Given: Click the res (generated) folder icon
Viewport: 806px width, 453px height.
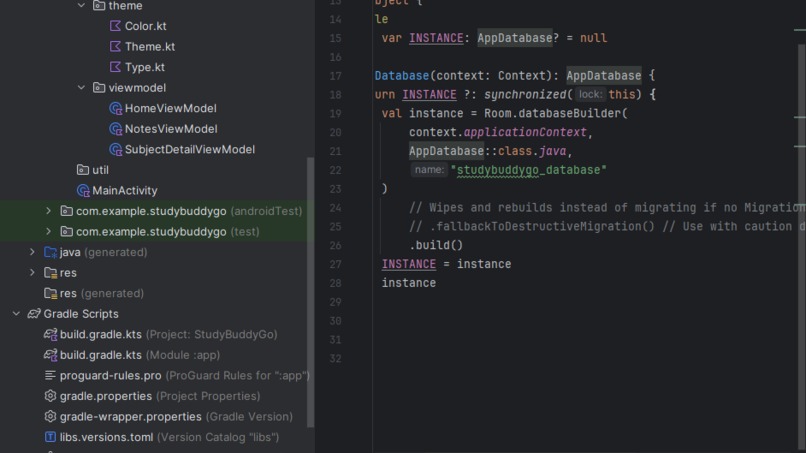Looking at the screenshot, I should (50, 293).
